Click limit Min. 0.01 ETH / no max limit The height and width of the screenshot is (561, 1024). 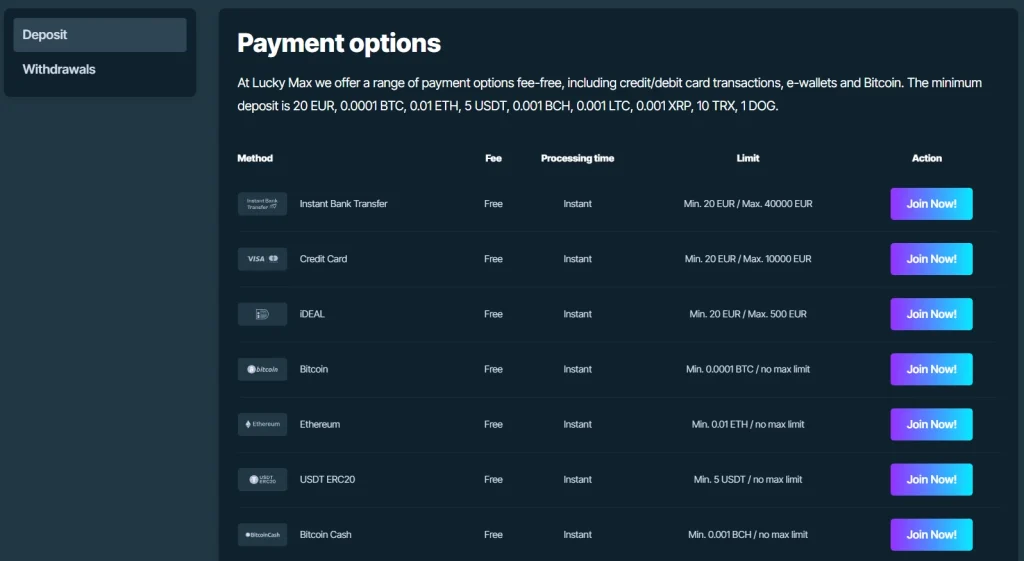pyautogui.click(x=748, y=425)
